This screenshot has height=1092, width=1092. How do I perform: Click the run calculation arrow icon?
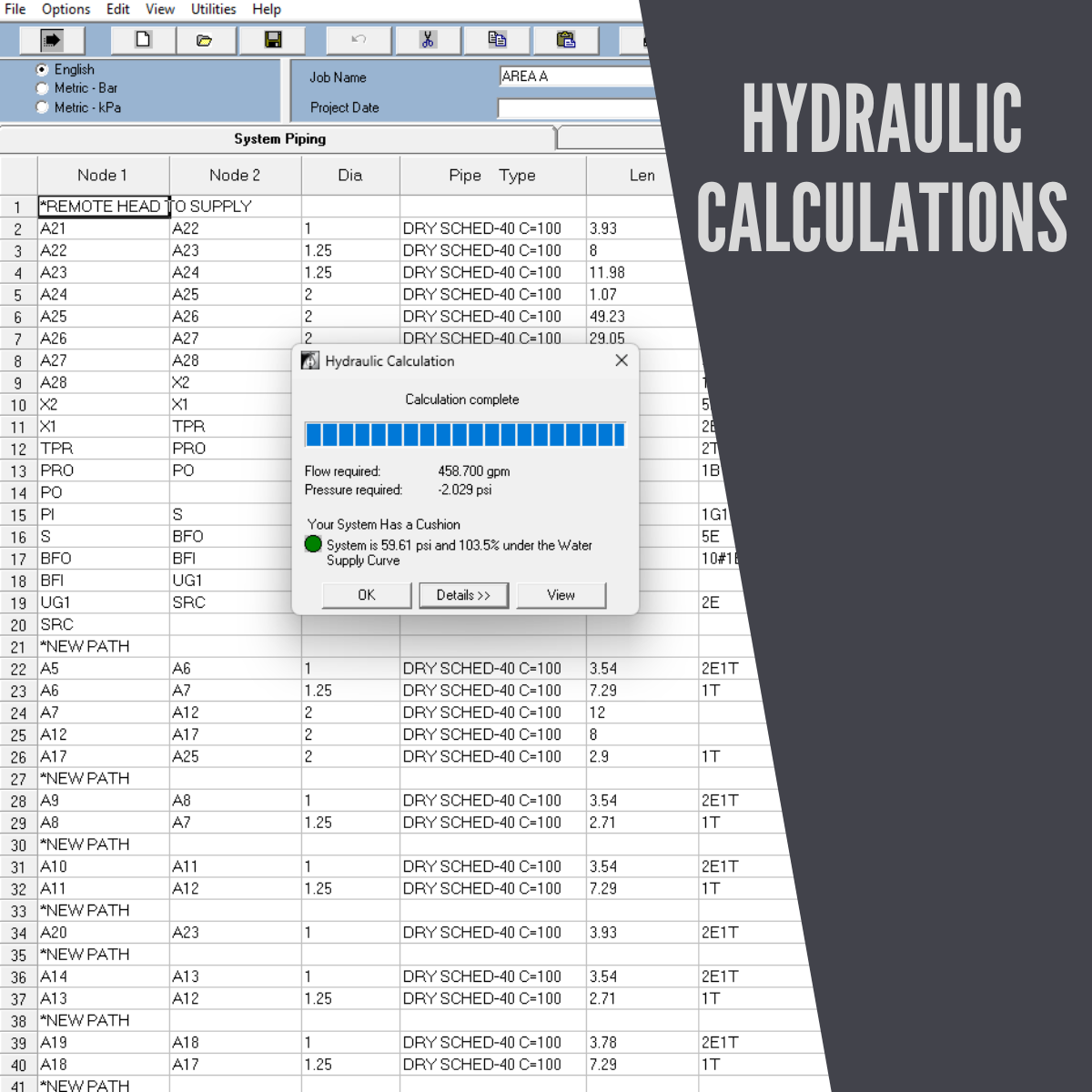52,40
